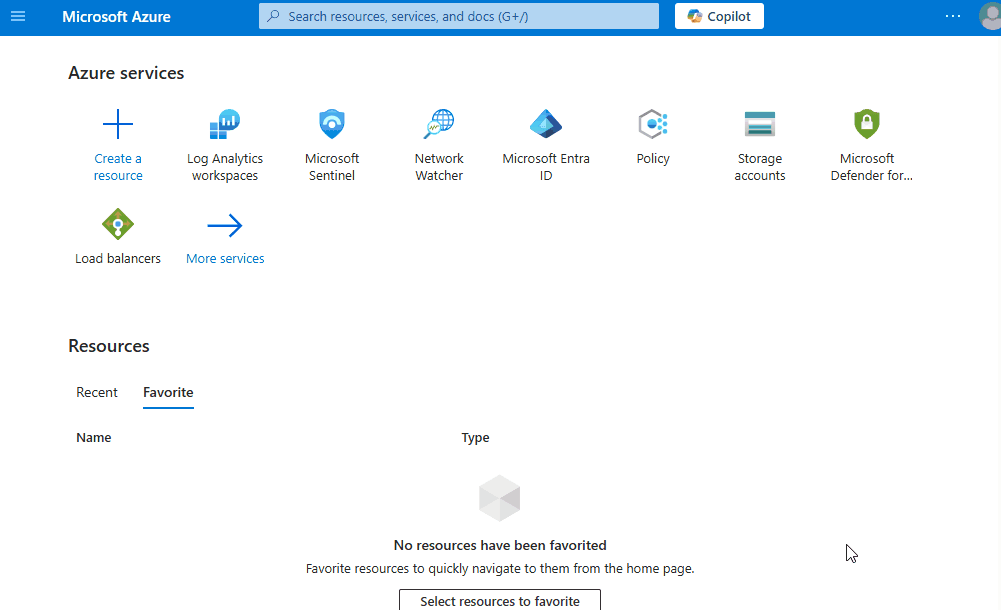Viewport: 1001px width, 610px height.
Task: Click the Microsoft Sentinel label
Action: click(x=332, y=167)
